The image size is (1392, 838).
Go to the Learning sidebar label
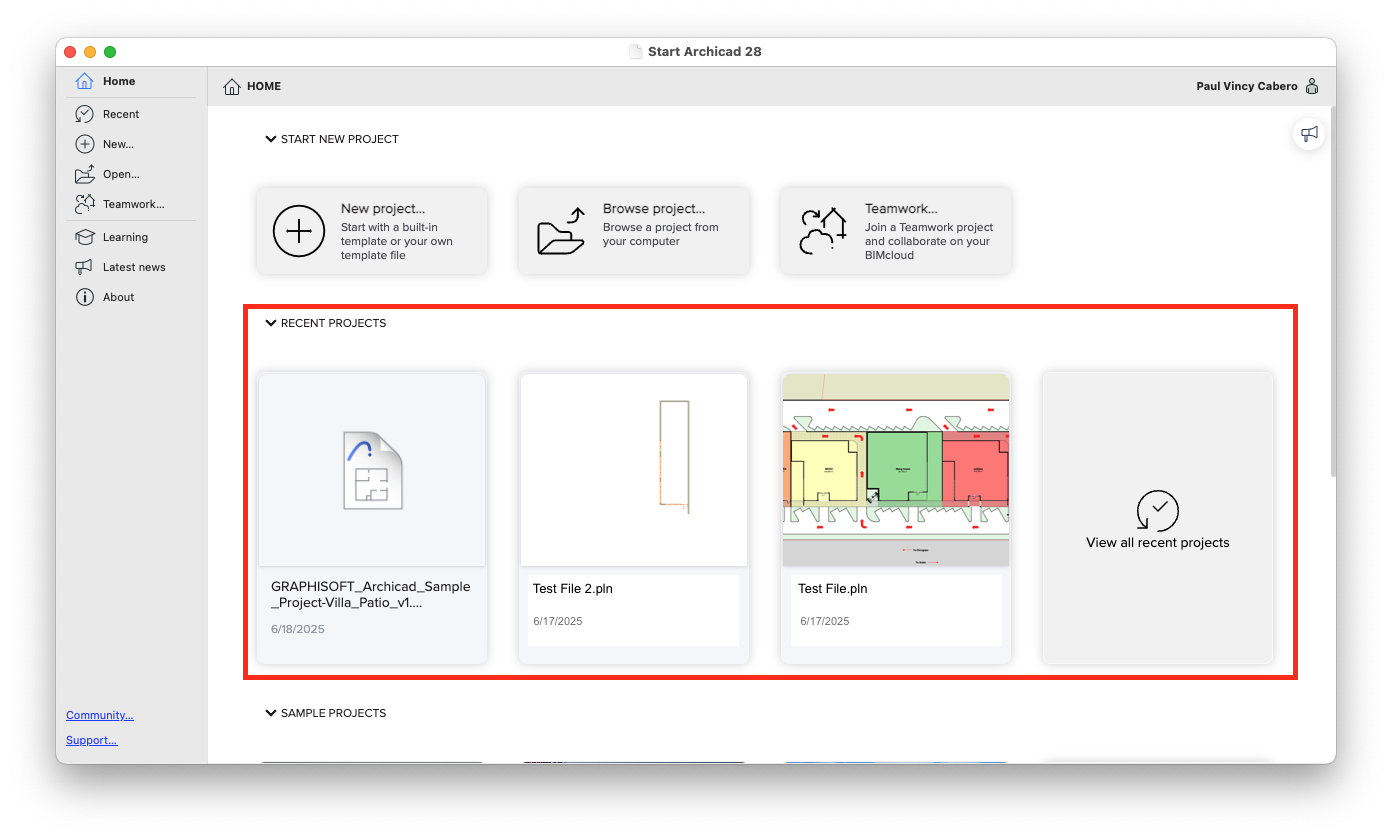(125, 237)
